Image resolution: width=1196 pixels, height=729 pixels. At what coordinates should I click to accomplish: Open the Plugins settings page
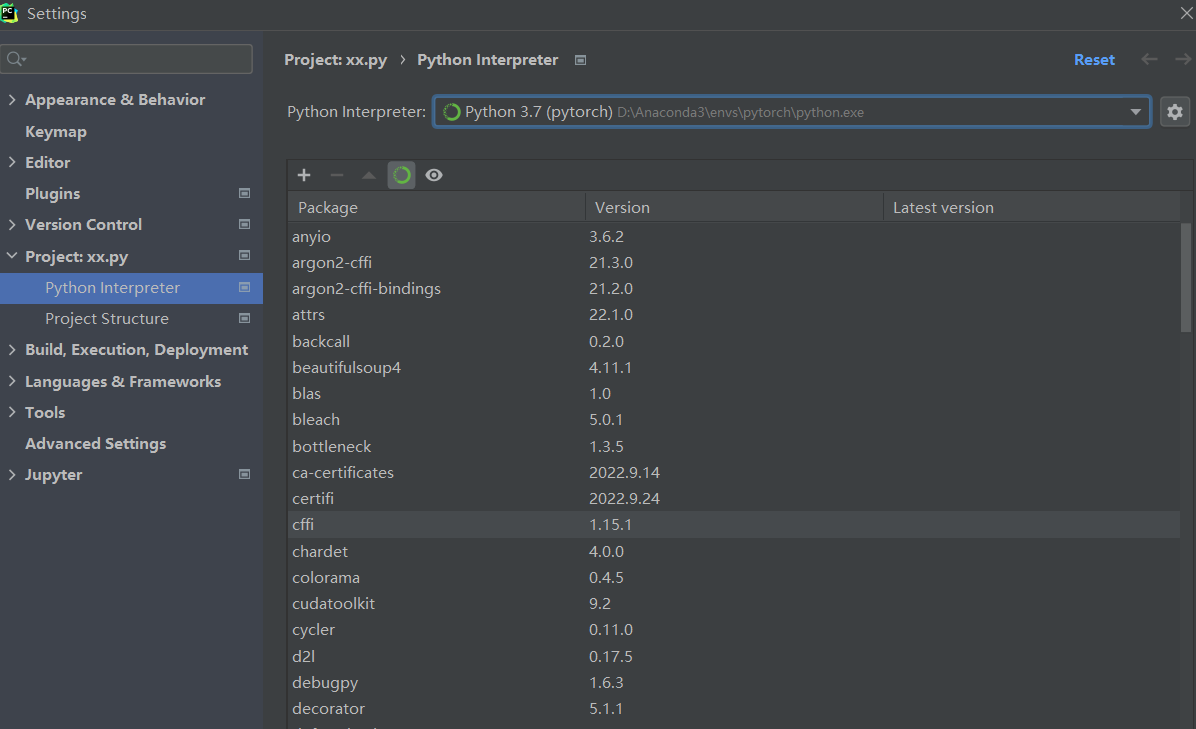point(53,194)
